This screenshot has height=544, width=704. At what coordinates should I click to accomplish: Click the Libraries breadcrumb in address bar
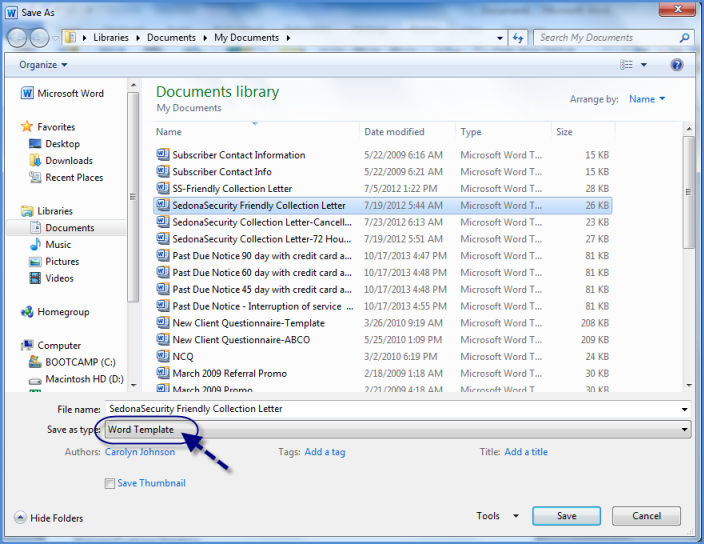pos(111,38)
